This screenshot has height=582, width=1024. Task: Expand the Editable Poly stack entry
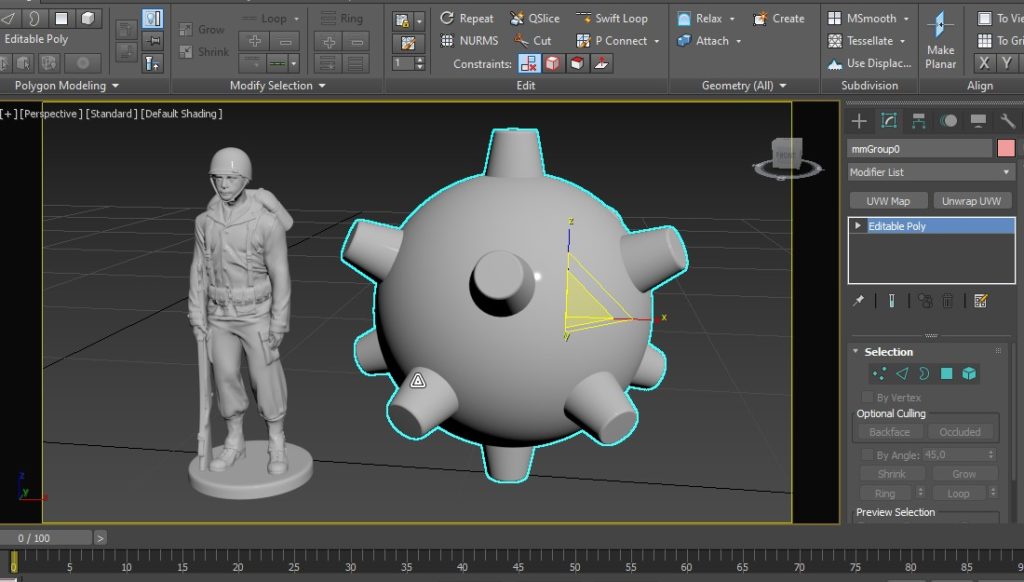click(x=858, y=224)
